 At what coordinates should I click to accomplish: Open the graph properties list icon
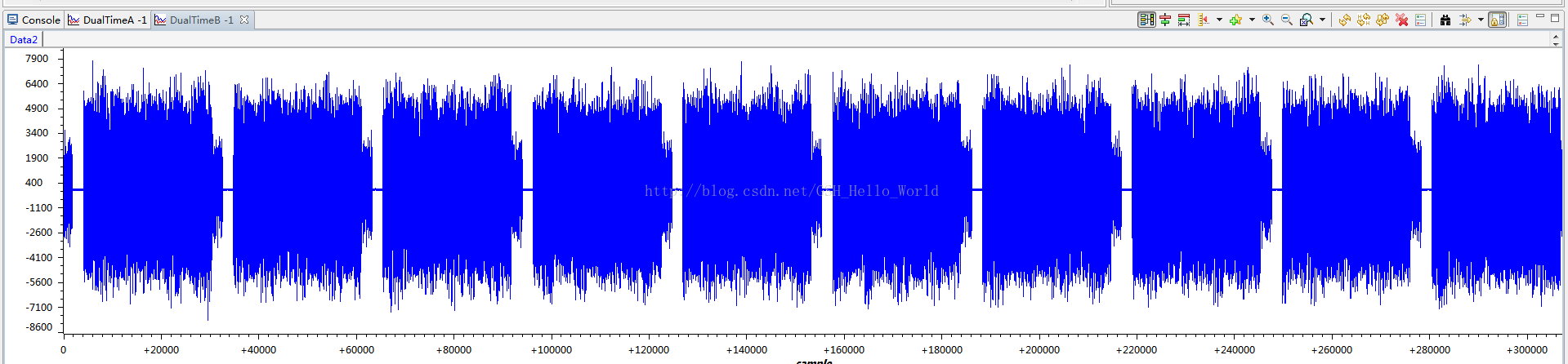[1421, 20]
